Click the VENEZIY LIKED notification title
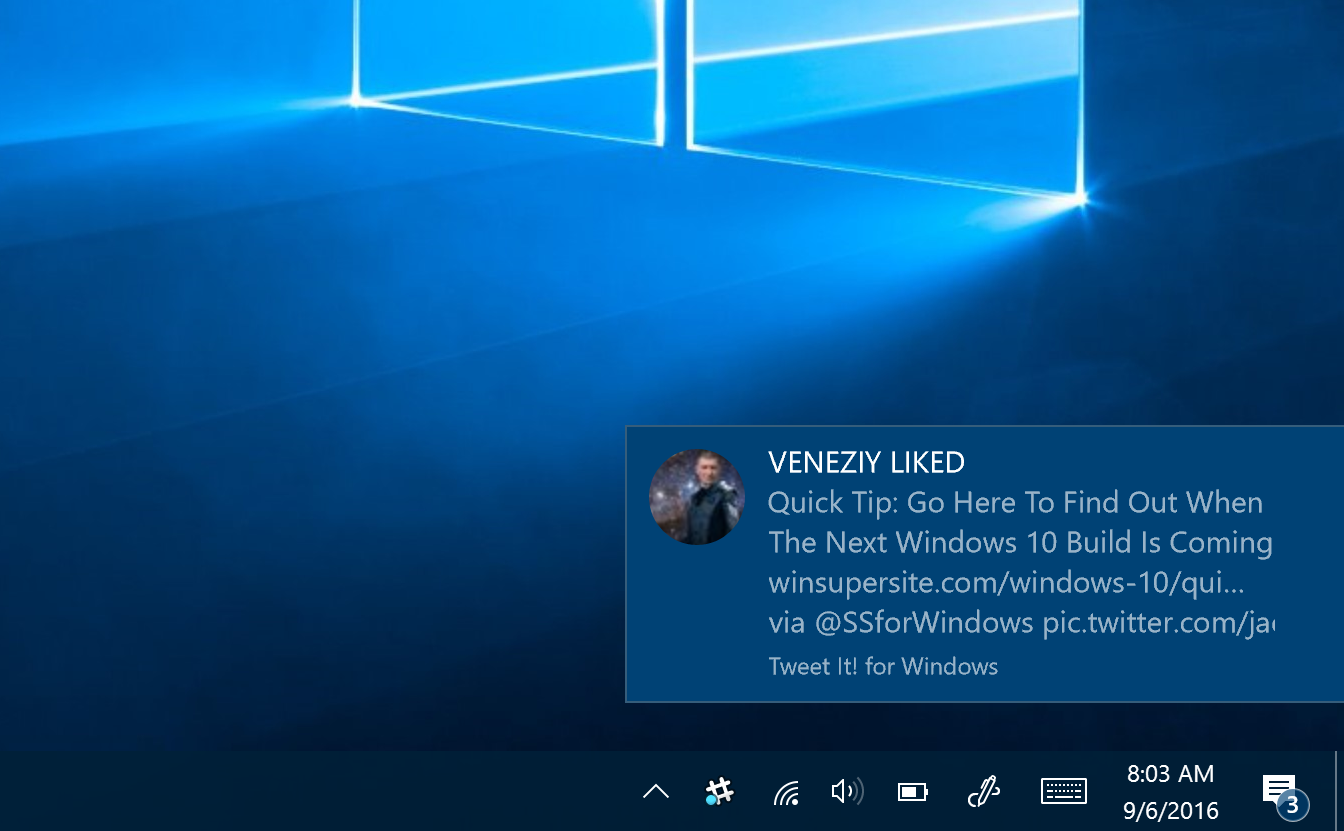Image resolution: width=1344 pixels, height=831 pixels. [866, 462]
